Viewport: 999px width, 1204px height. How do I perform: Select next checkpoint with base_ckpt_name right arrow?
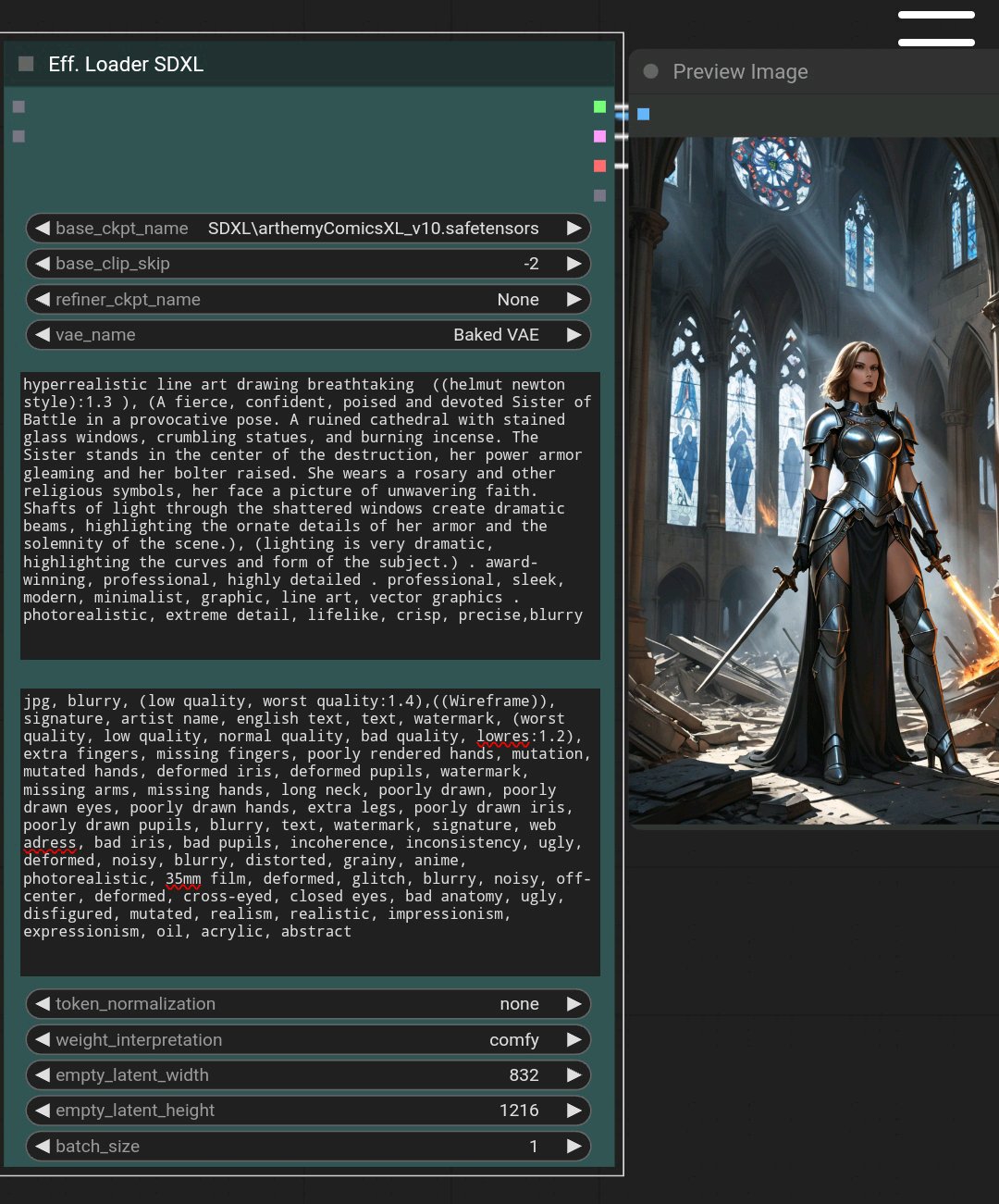(x=574, y=228)
